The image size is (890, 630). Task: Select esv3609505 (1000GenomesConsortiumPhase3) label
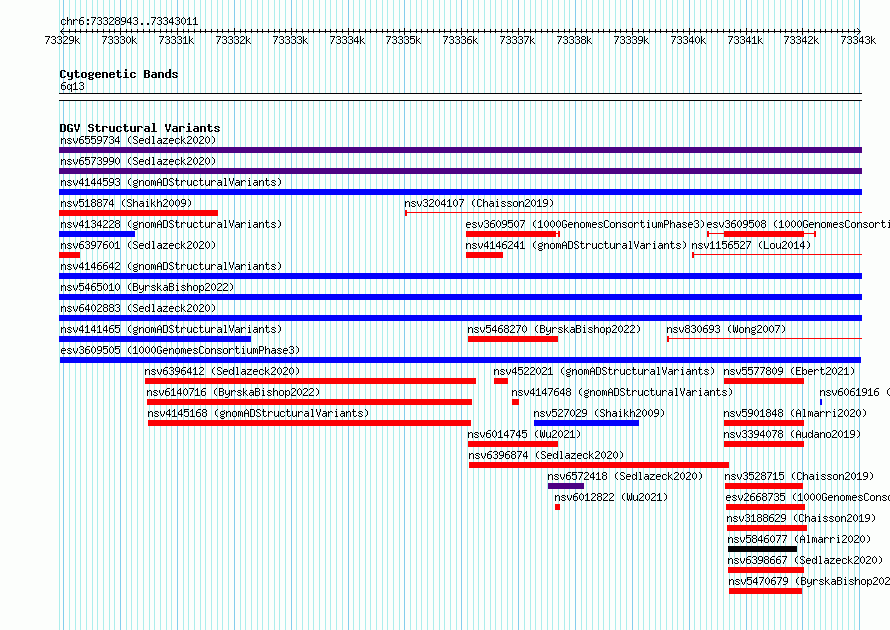pyautogui.click(x=180, y=350)
